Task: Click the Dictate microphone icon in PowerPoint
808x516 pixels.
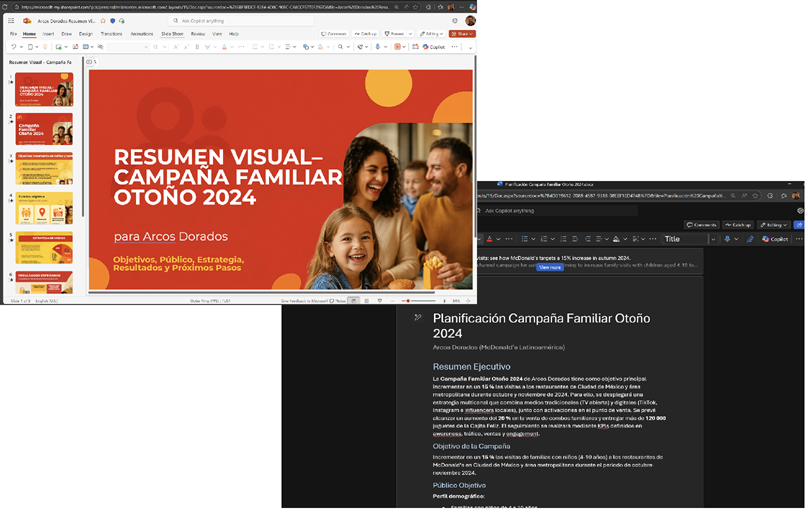Action: tap(378, 47)
